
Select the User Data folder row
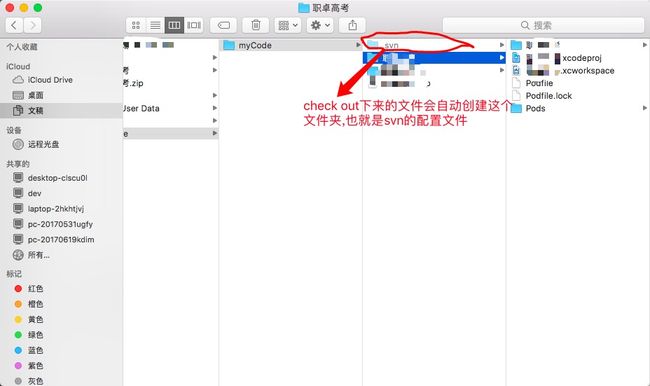[x=171, y=108]
